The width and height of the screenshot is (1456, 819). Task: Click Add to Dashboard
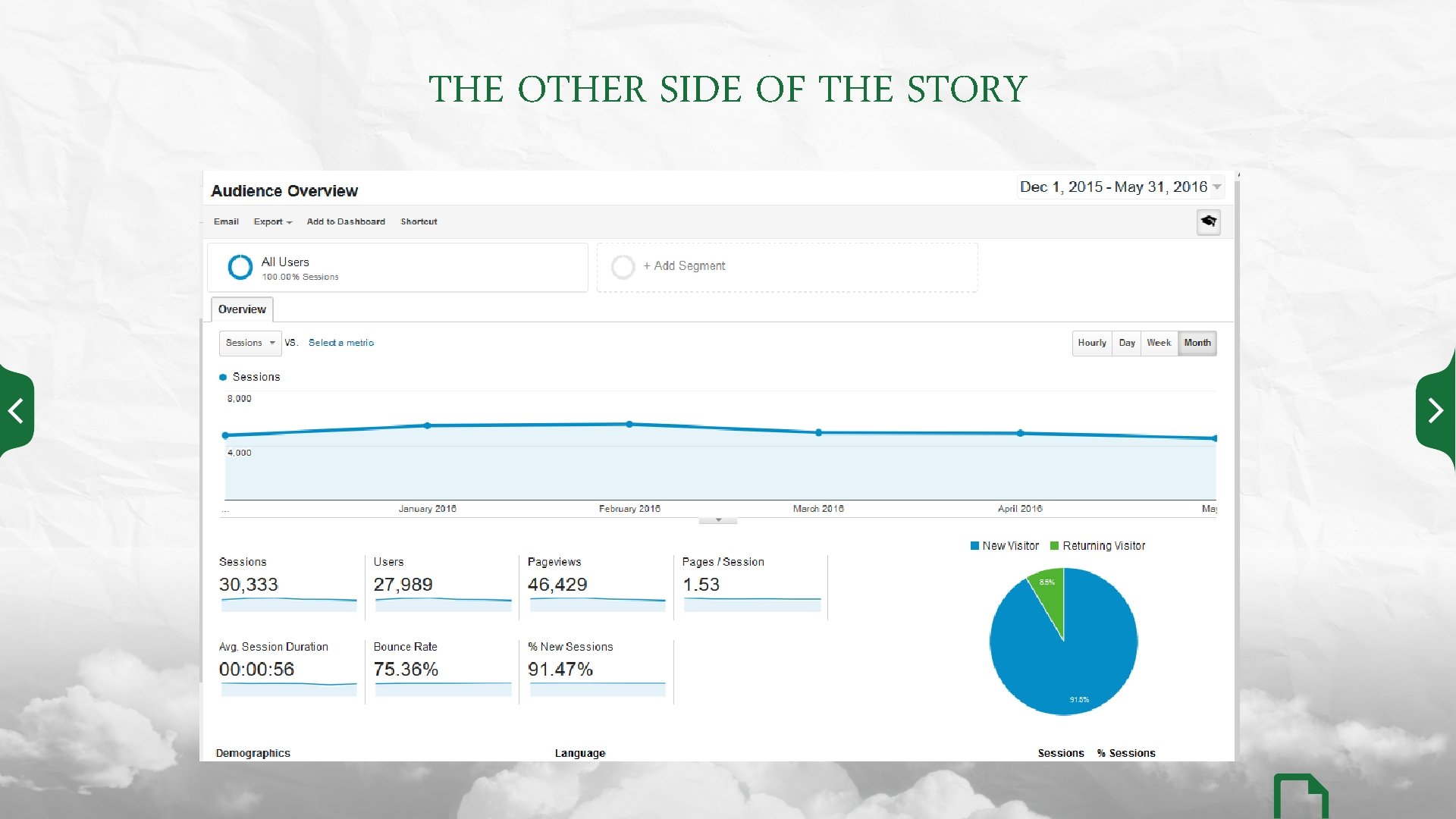point(346,221)
